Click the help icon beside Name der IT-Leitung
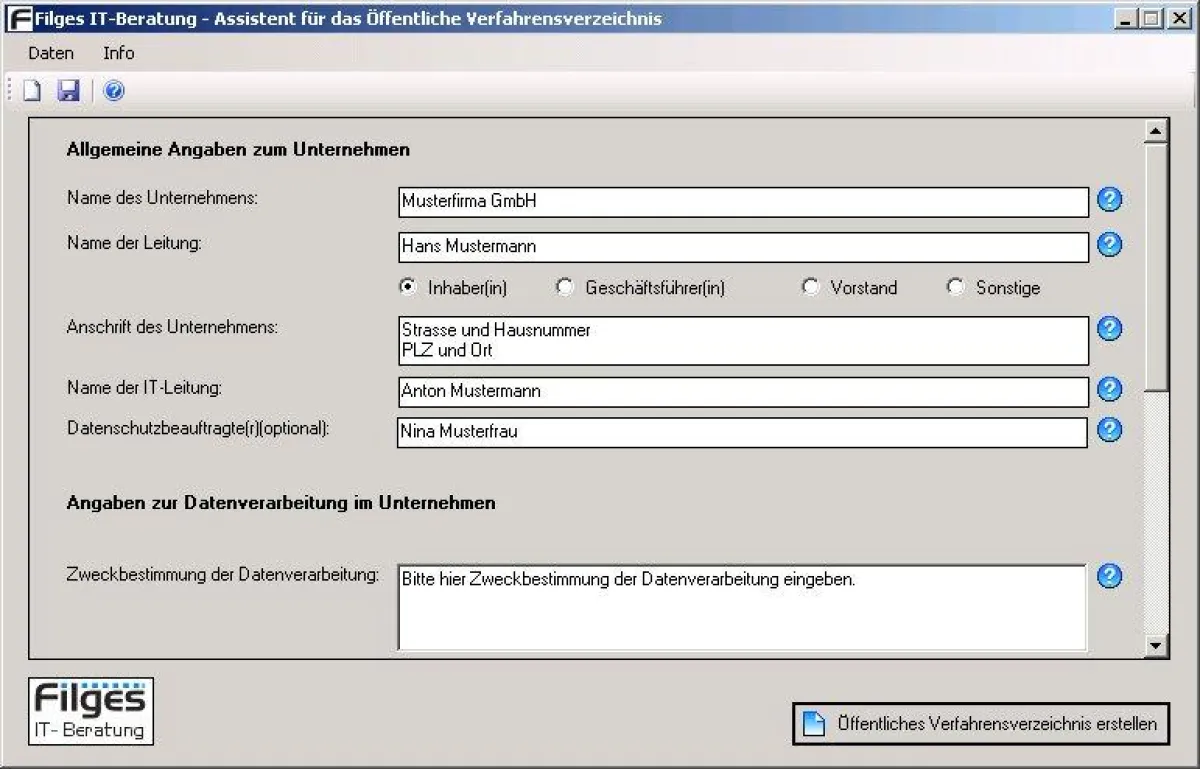The width and height of the screenshot is (1200, 769). click(x=1109, y=390)
